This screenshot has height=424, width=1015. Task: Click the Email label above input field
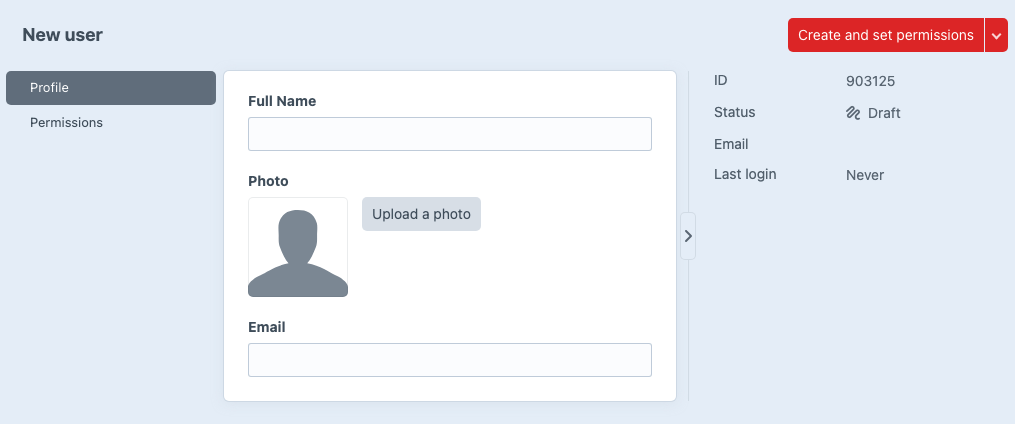(x=267, y=327)
